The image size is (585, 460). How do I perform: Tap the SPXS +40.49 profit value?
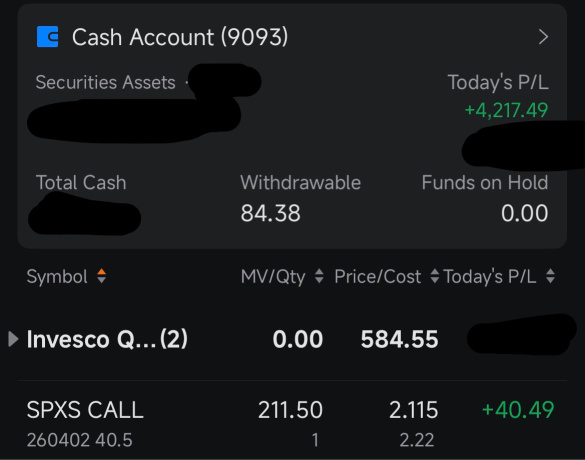(x=518, y=410)
